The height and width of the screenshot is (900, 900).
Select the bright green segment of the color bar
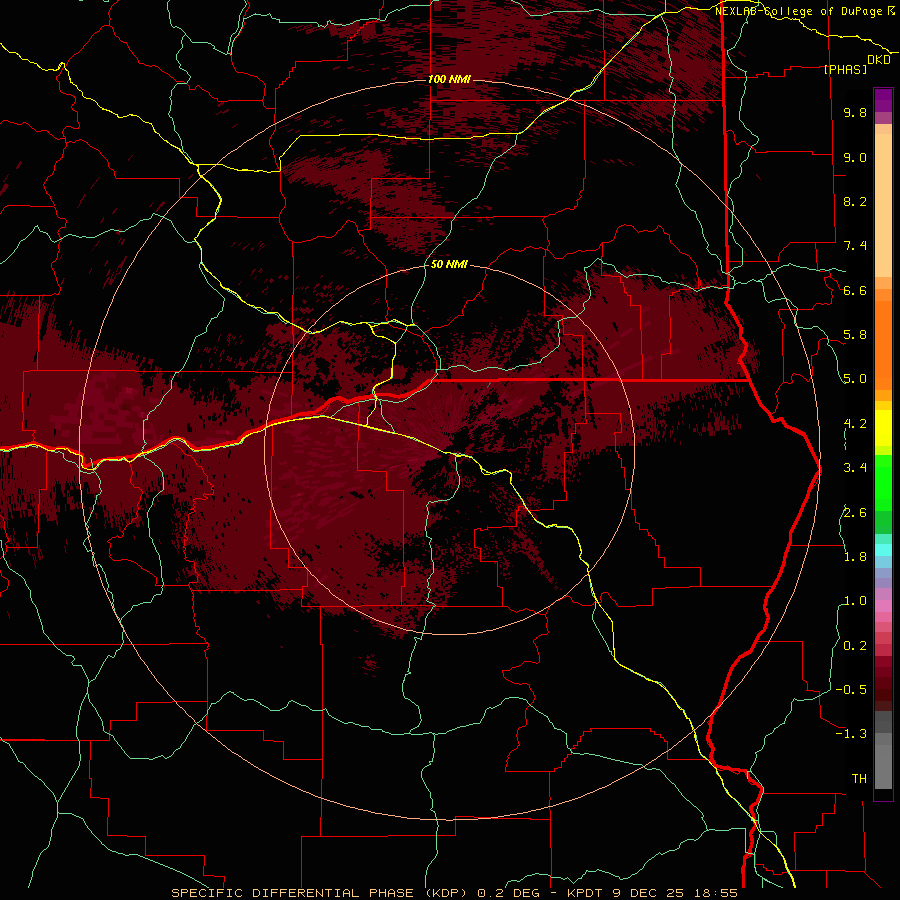883,483
